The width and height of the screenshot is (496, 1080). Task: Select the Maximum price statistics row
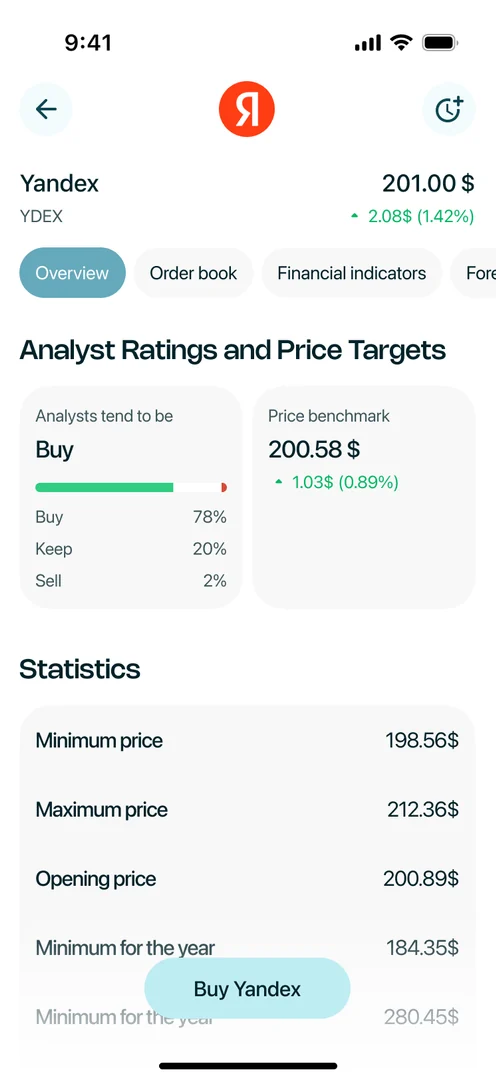click(247, 809)
